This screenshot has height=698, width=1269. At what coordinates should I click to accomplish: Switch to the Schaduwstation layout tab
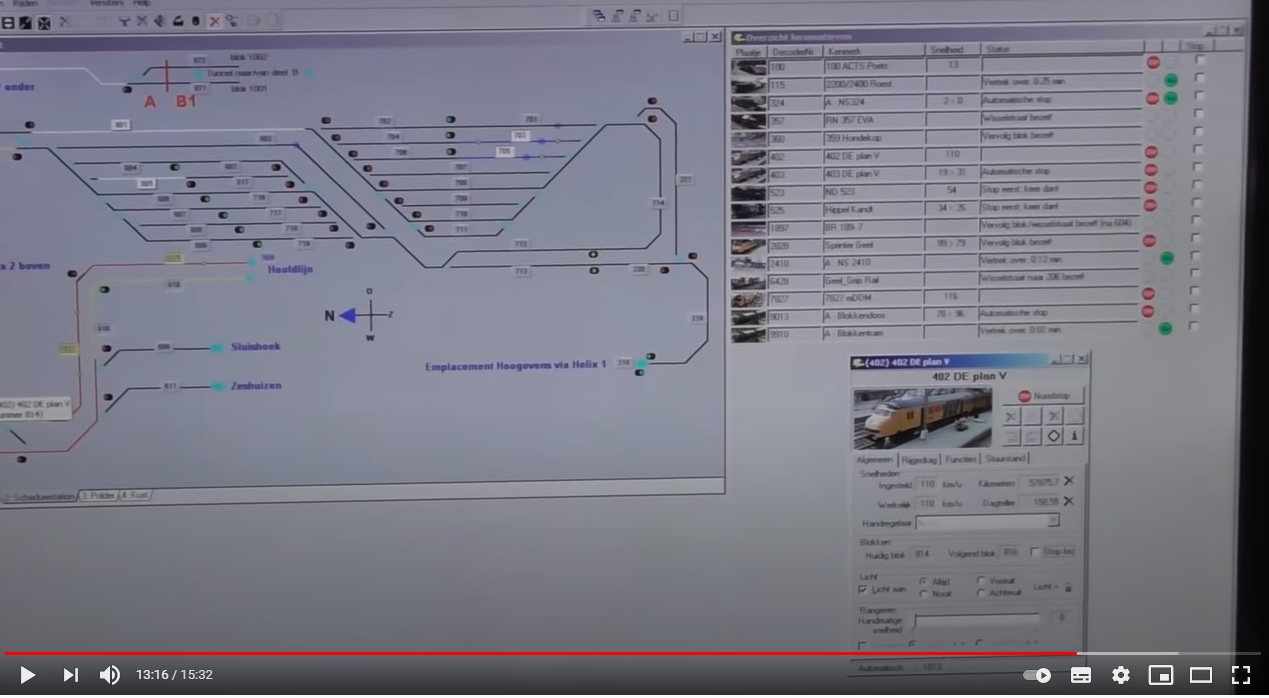(x=40, y=496)
